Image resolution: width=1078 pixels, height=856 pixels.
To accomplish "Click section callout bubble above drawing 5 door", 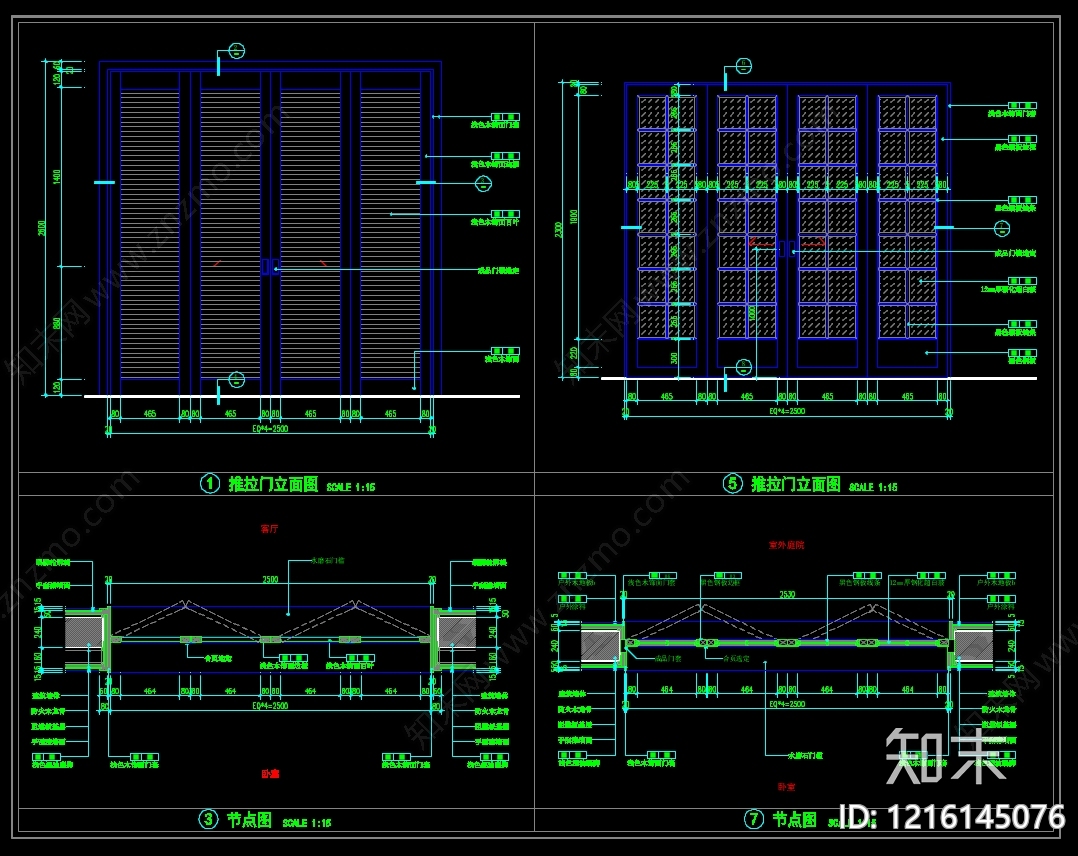I will (743, 66).
